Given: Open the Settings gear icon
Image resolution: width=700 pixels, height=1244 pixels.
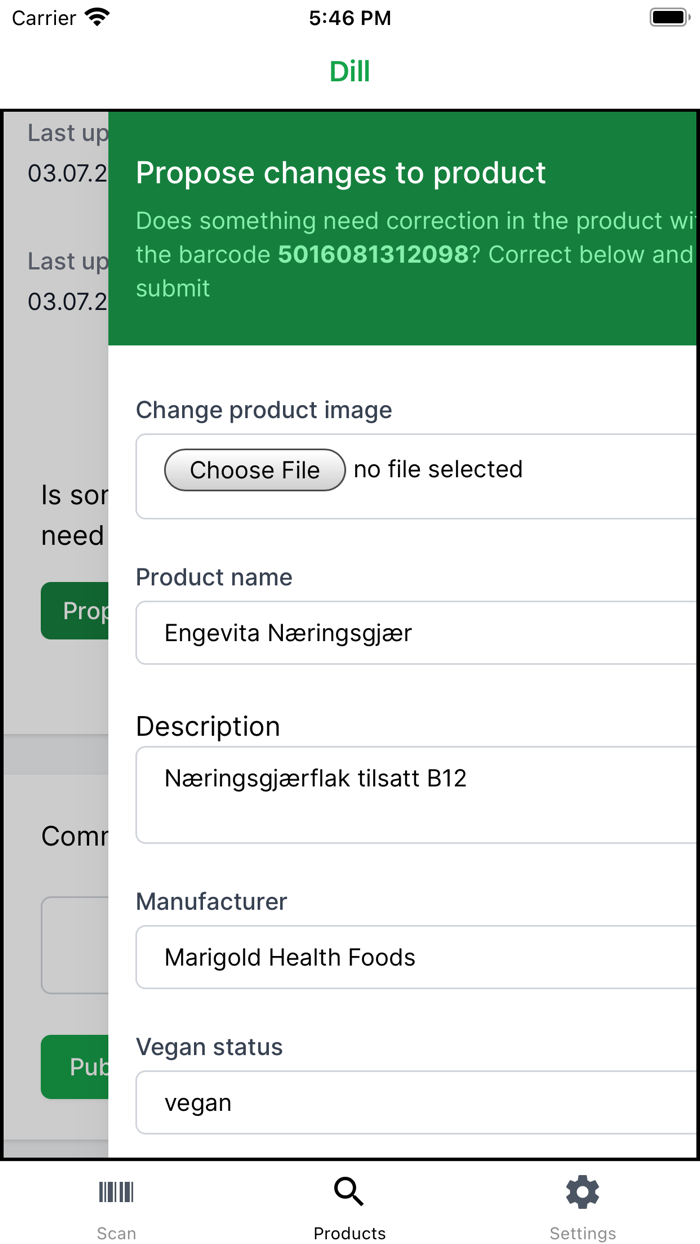Looking at the screenshot, I should pyautogui.click(x=582, y=1192).
